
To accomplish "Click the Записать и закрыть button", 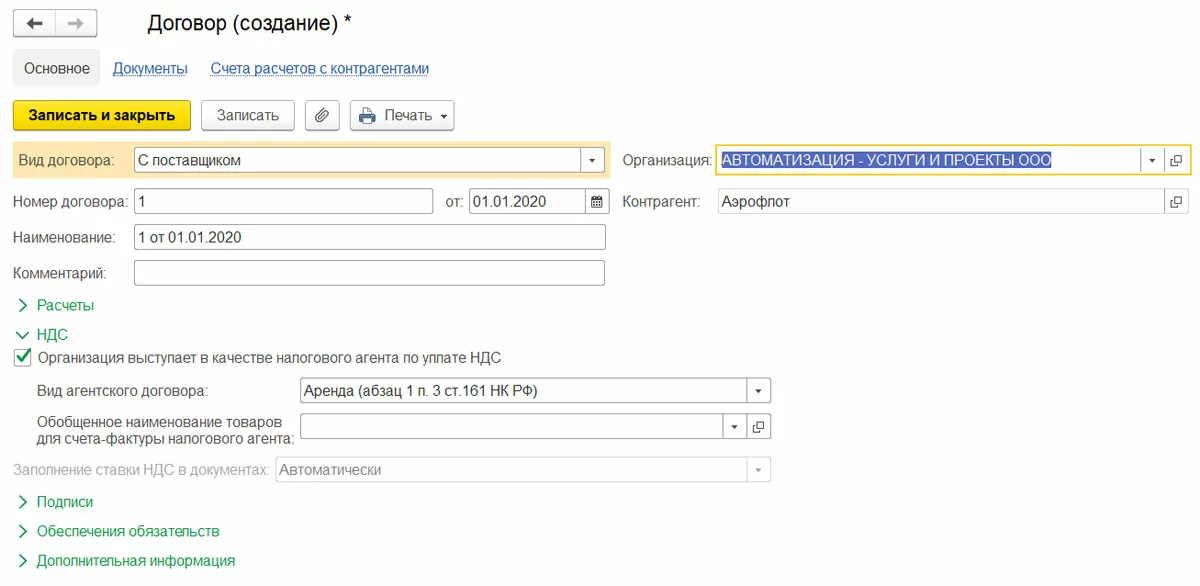I will pyautogui.click(x=101, y=115).
